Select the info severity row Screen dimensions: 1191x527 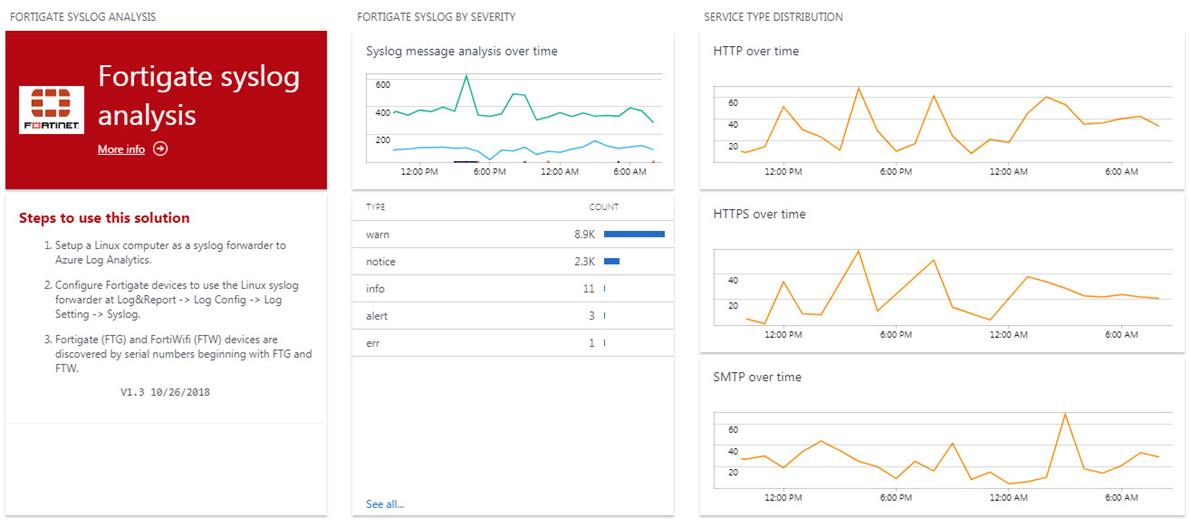pos(512,289)
